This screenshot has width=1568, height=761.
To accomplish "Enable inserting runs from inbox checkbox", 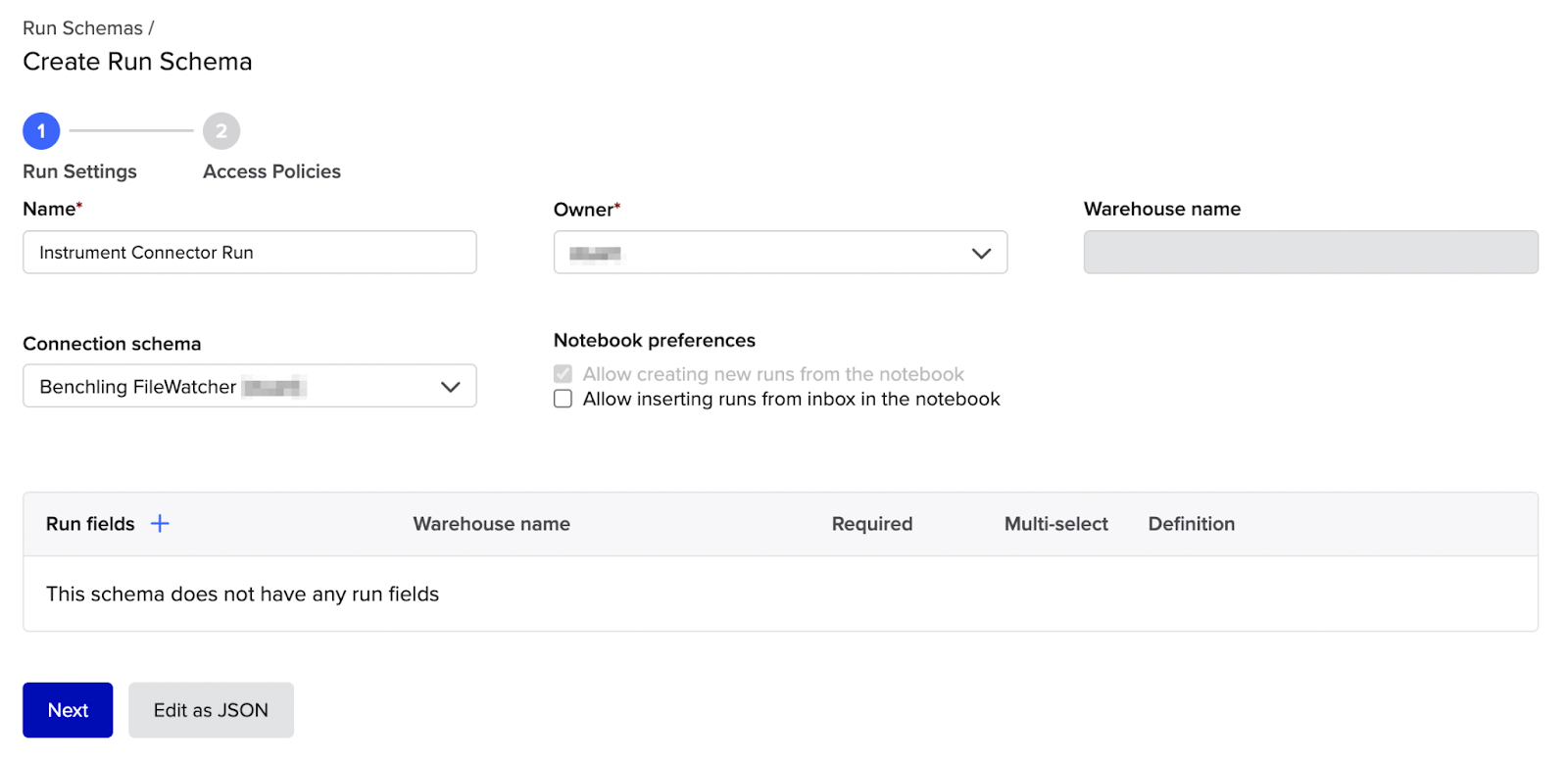I will [x=563, y=399].
